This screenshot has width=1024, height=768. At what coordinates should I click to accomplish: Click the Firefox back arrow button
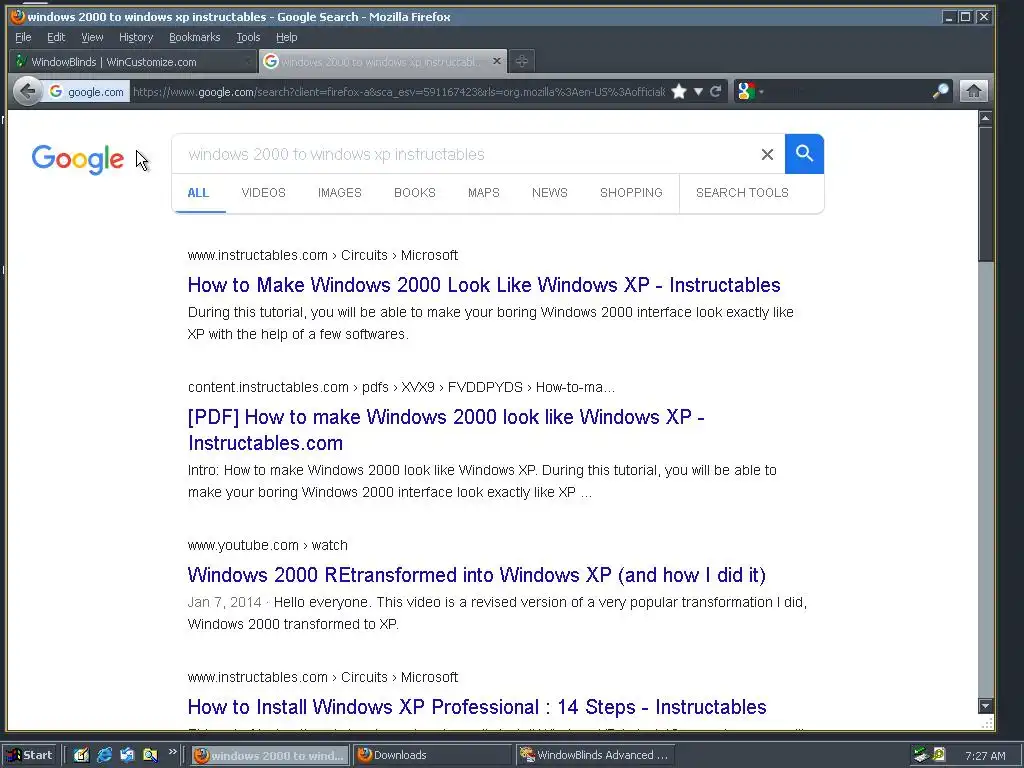click(27, 91)
